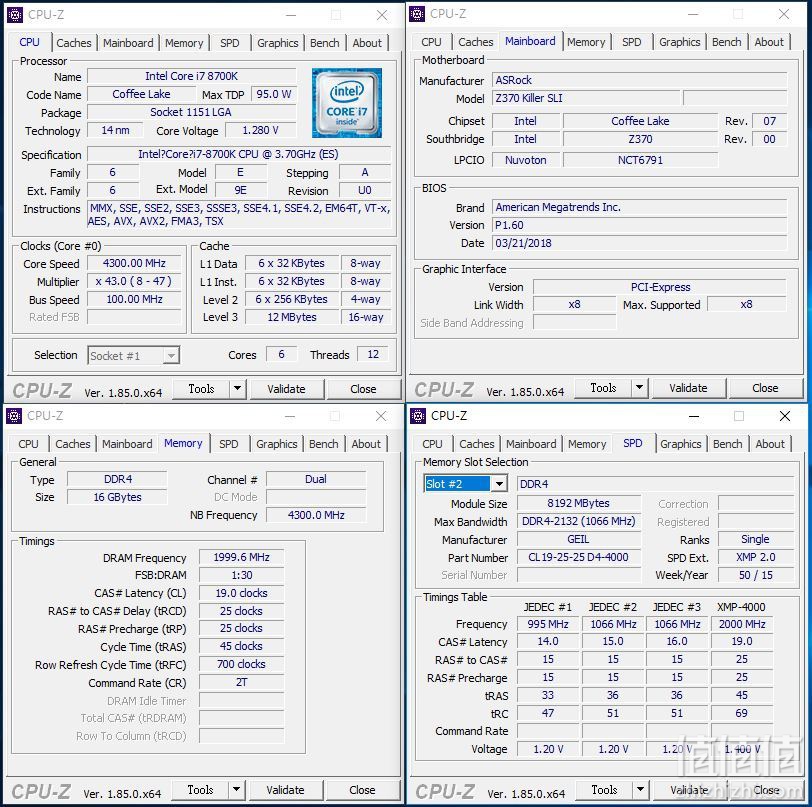The width and height of the screenshot is (812, 807).
Task: Select the Mainboard tab in the Memory window
Action: tap(127, 444)
